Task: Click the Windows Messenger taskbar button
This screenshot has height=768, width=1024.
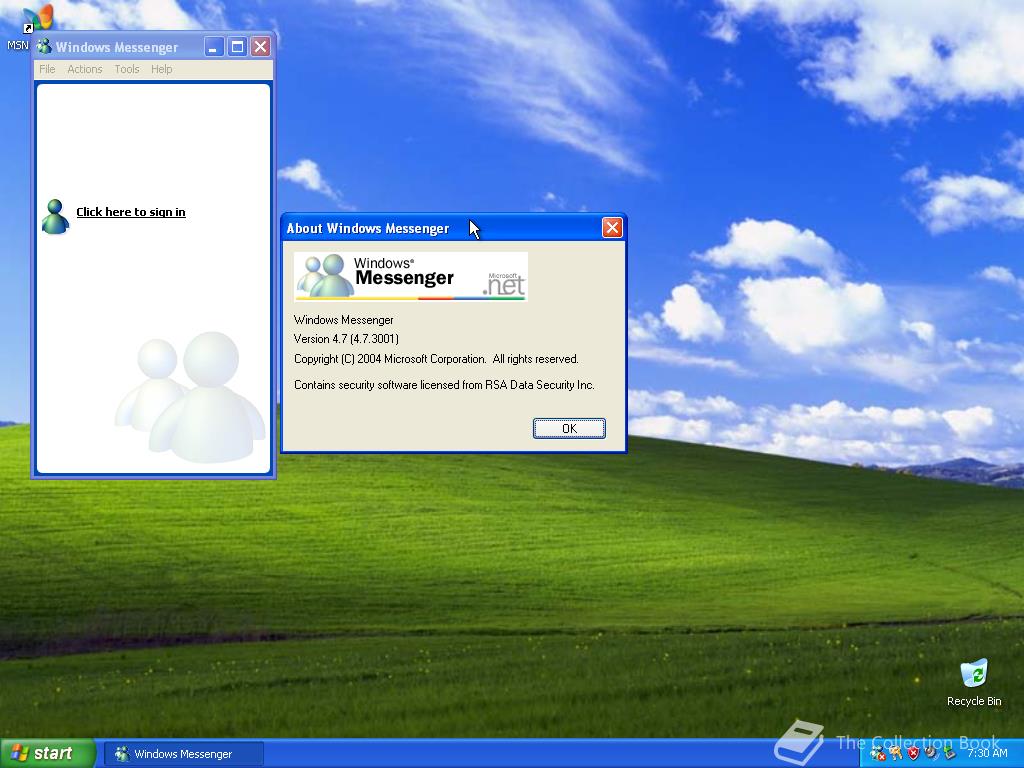Action: (x=184, y=754)
